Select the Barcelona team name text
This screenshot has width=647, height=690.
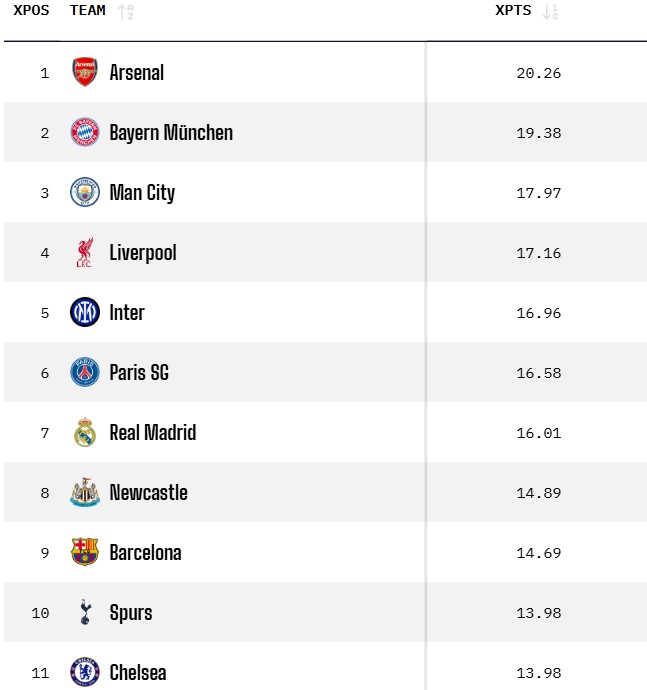click(146, 552)
